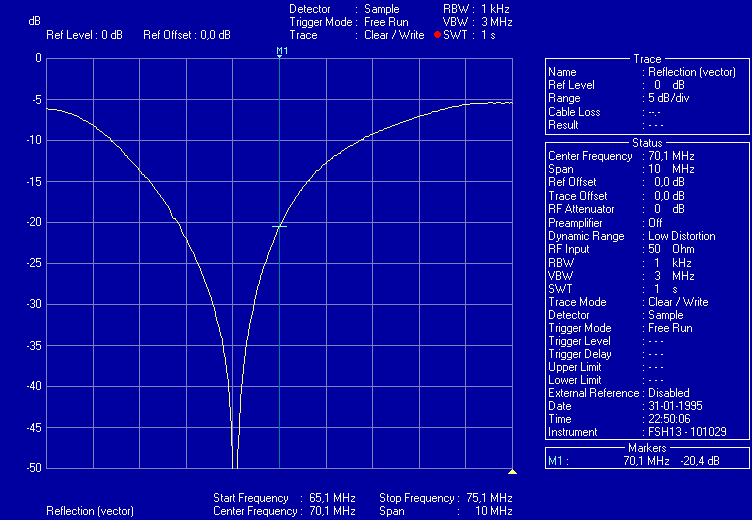Click the Reflection (vector) label at bottom-left
The image size is (752, 520).
coord(90,511)
